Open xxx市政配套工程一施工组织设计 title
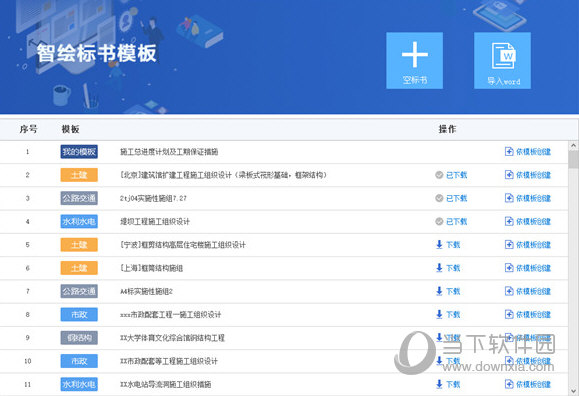This screenshot has width=579, height=396. coord(171,314)
